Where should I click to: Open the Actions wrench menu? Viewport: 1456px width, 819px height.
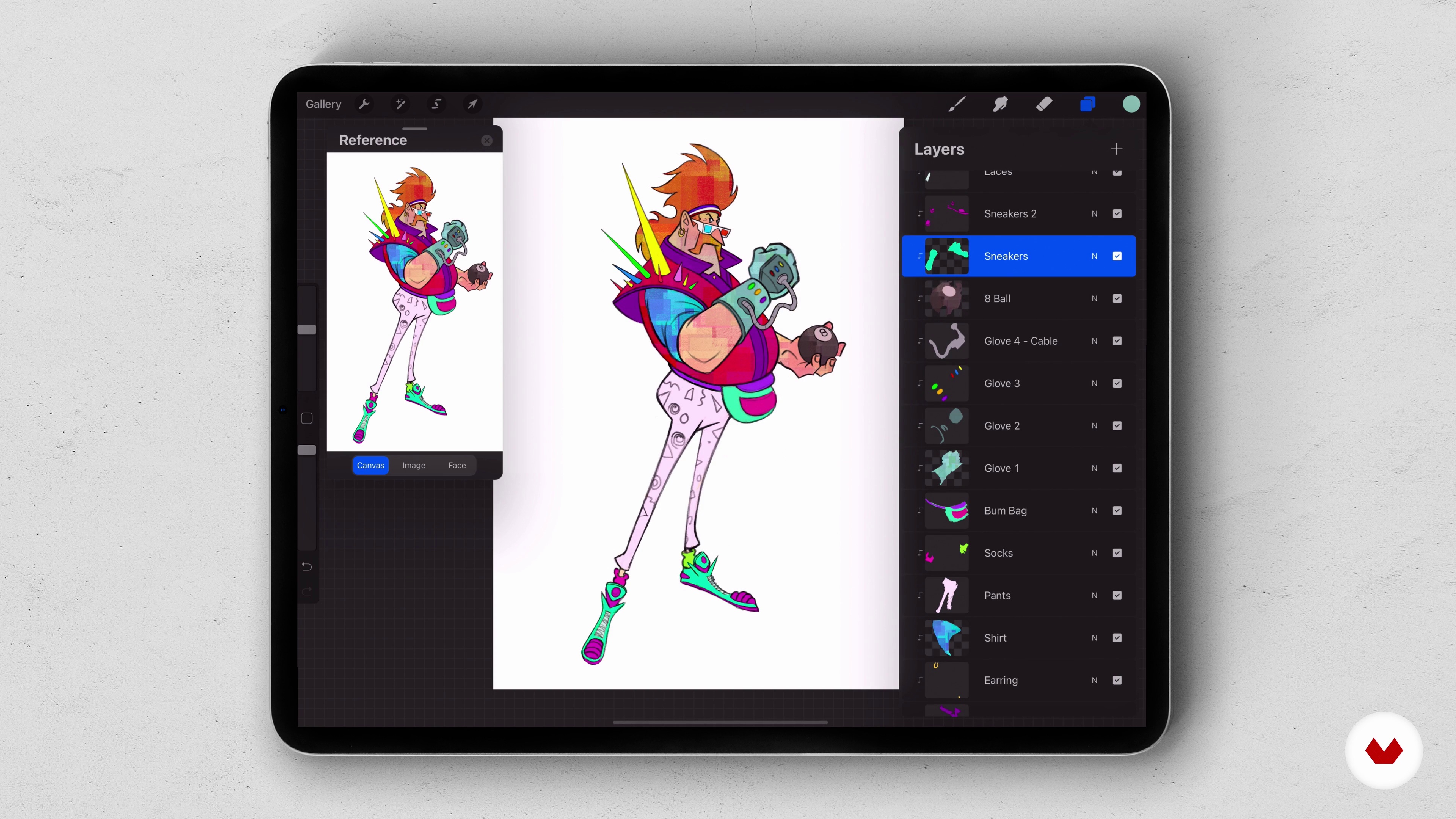point(364,104)
